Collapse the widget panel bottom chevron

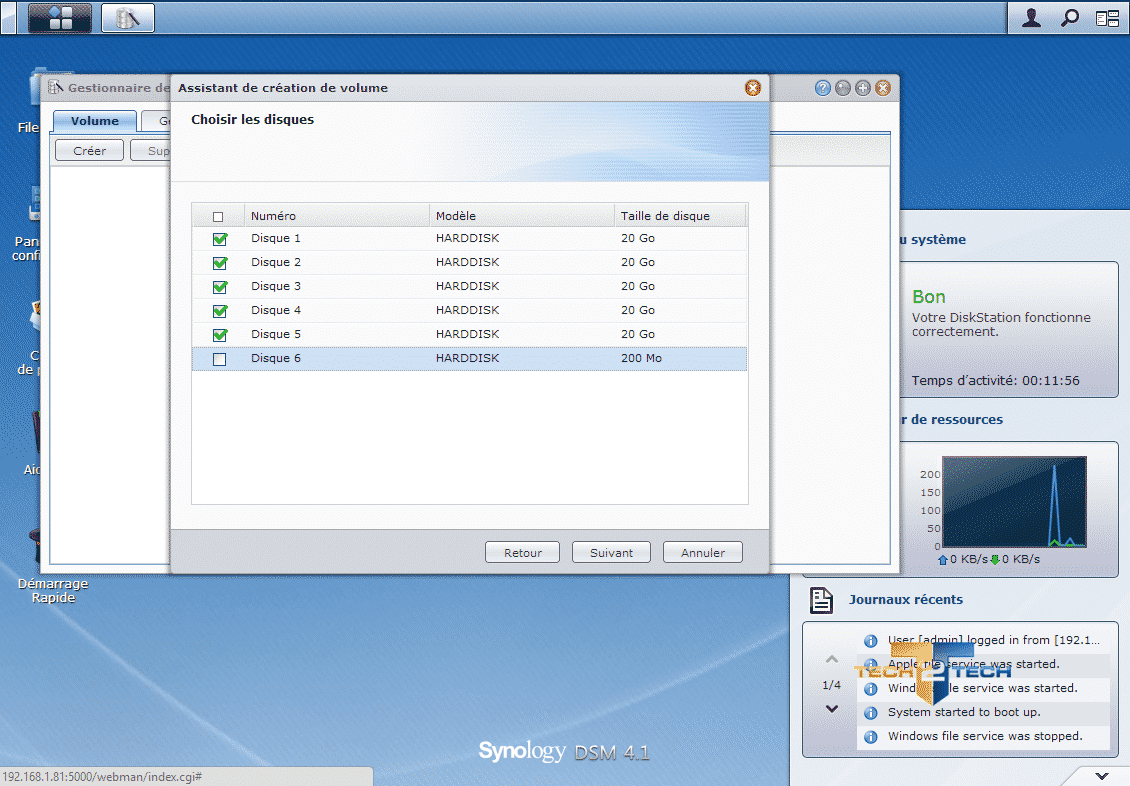click(x=1101, y=776)
